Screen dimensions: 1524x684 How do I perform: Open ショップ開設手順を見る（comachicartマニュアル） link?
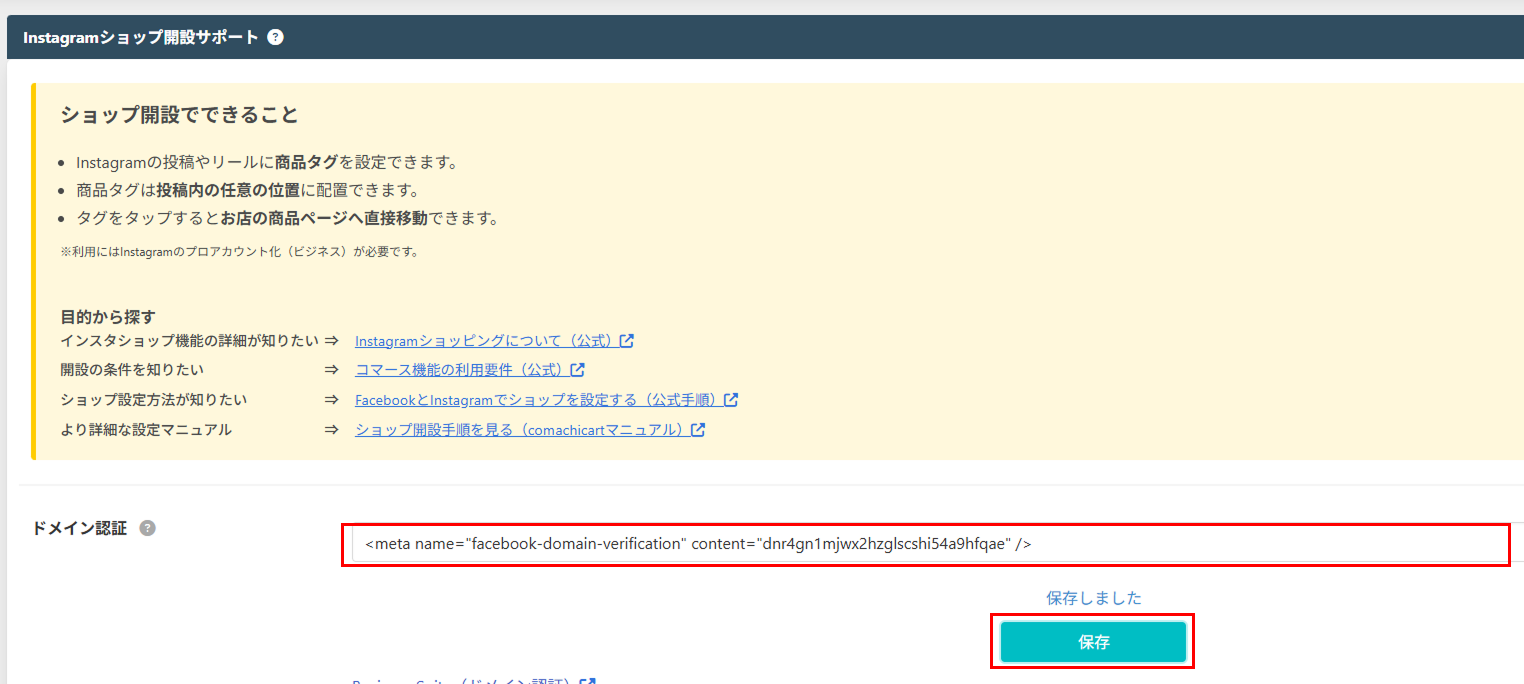tap(520, 430)
